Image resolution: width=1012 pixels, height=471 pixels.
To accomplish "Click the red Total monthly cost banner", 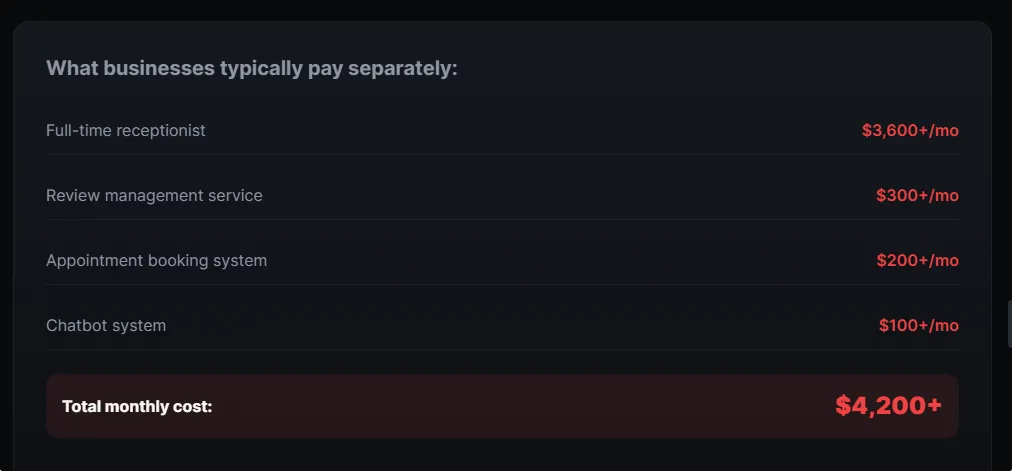I will pyautogui.click(x=502, y=406).
